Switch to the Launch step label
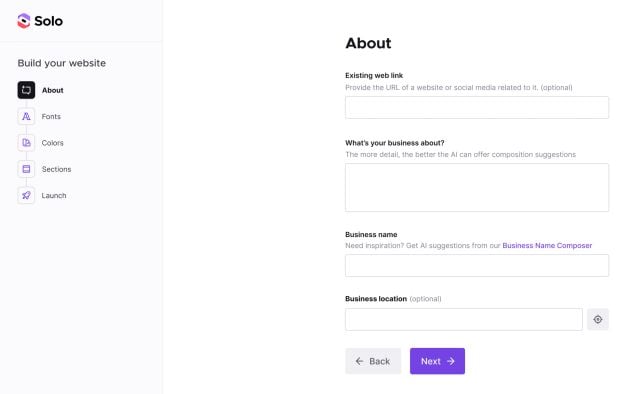Image resolution: width=618 pixels, height=394 pixels. [x=54, y=196]
